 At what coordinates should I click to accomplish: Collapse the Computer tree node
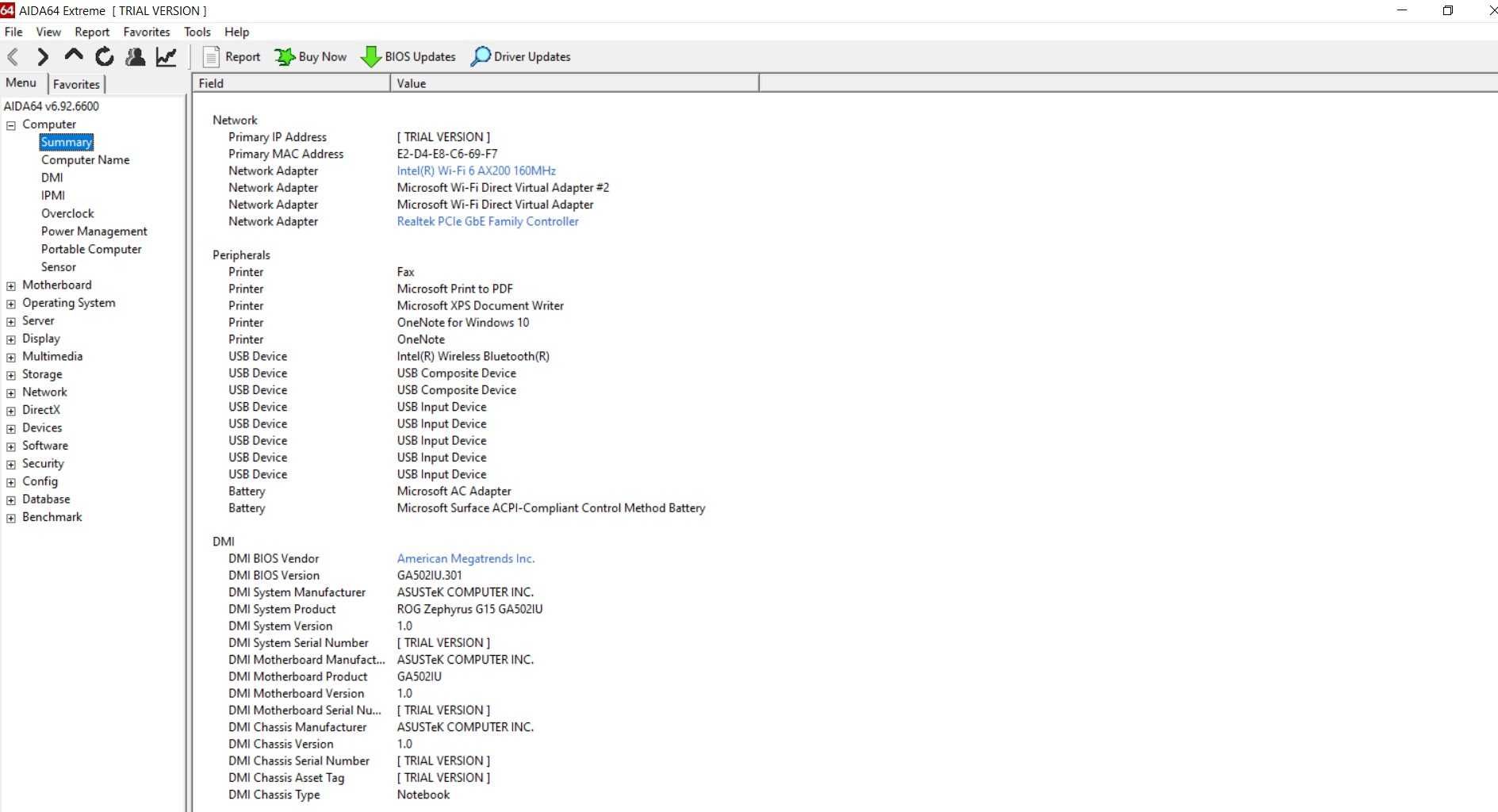click(x=11, y=125)
